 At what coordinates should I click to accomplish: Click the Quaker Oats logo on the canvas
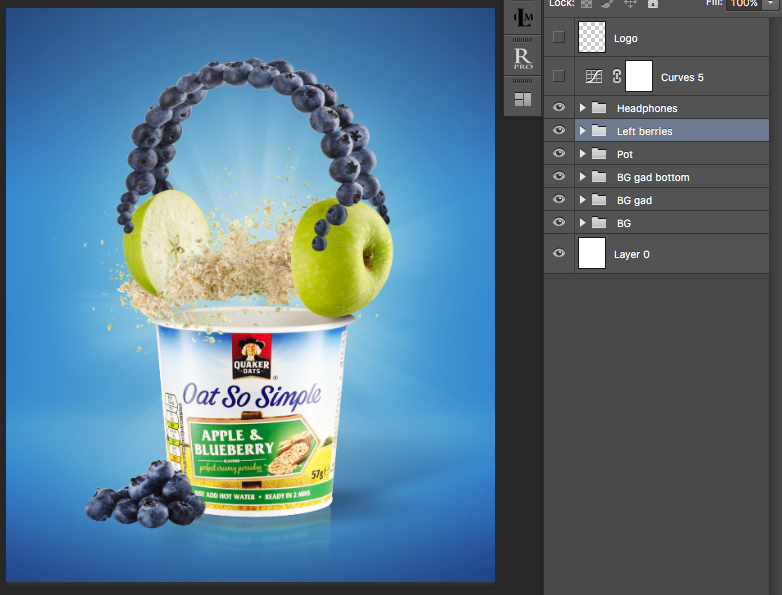pos(251,356)
